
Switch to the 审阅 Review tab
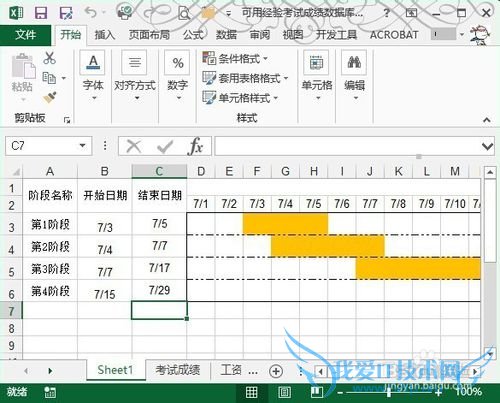tap(260, 35)
